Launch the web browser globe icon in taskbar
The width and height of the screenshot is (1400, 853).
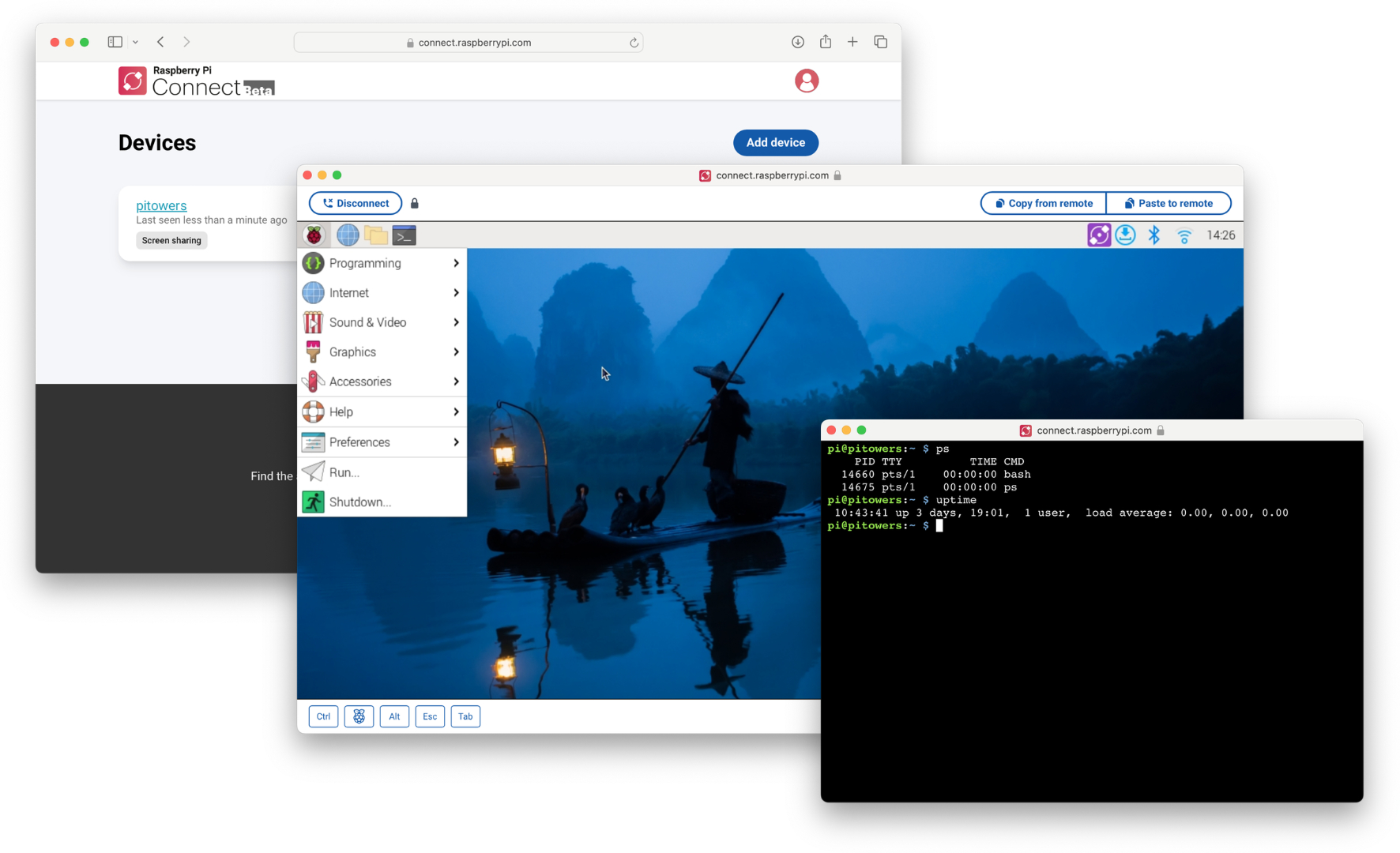348,235
